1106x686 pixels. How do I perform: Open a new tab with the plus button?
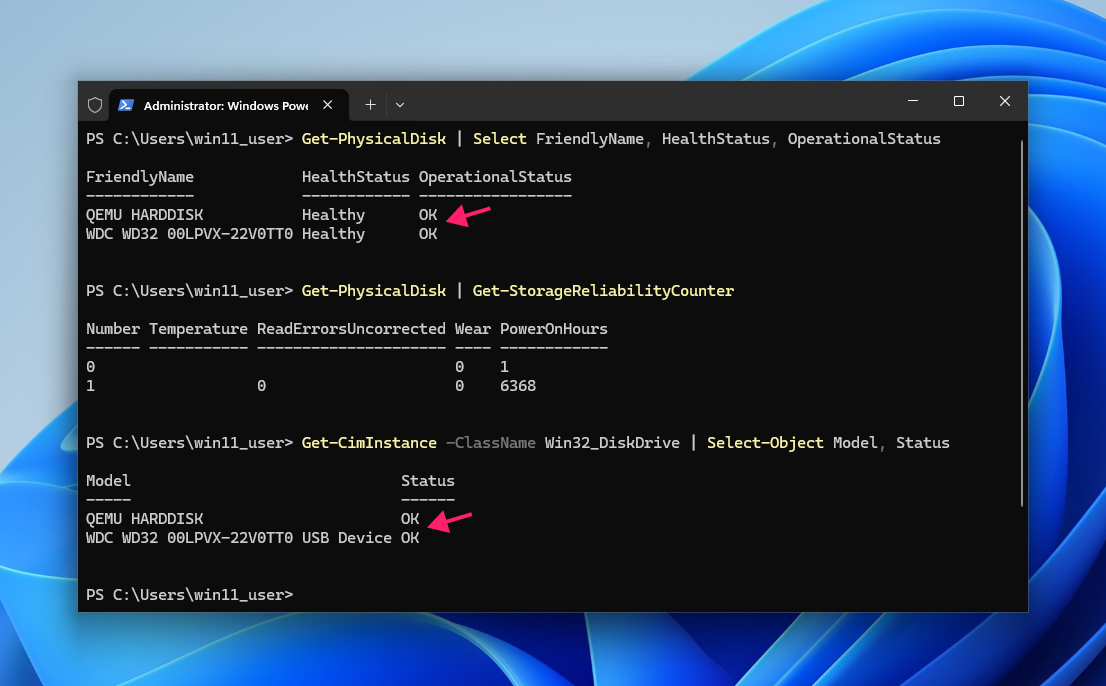tap(370, 105)
